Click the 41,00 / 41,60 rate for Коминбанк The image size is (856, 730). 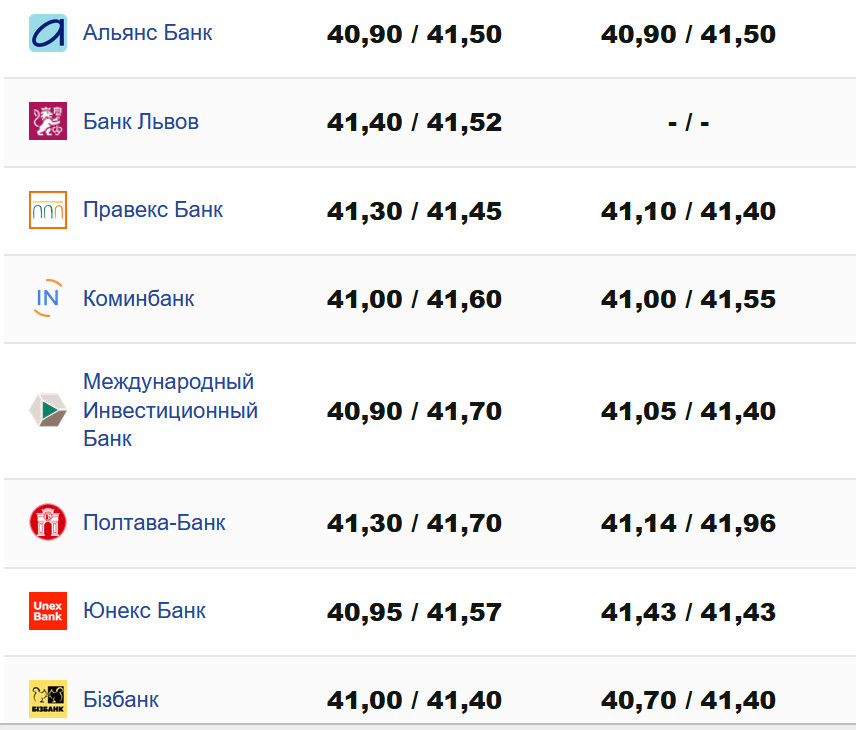(414, 299)
